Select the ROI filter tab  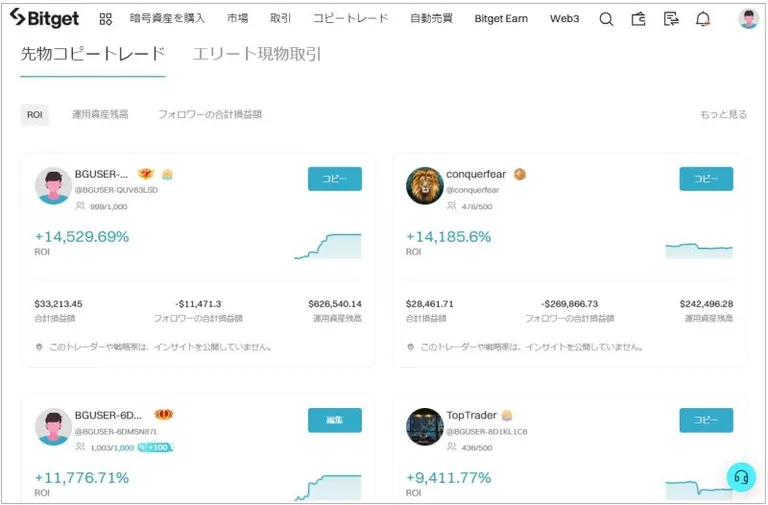click(x=35, y=115)
